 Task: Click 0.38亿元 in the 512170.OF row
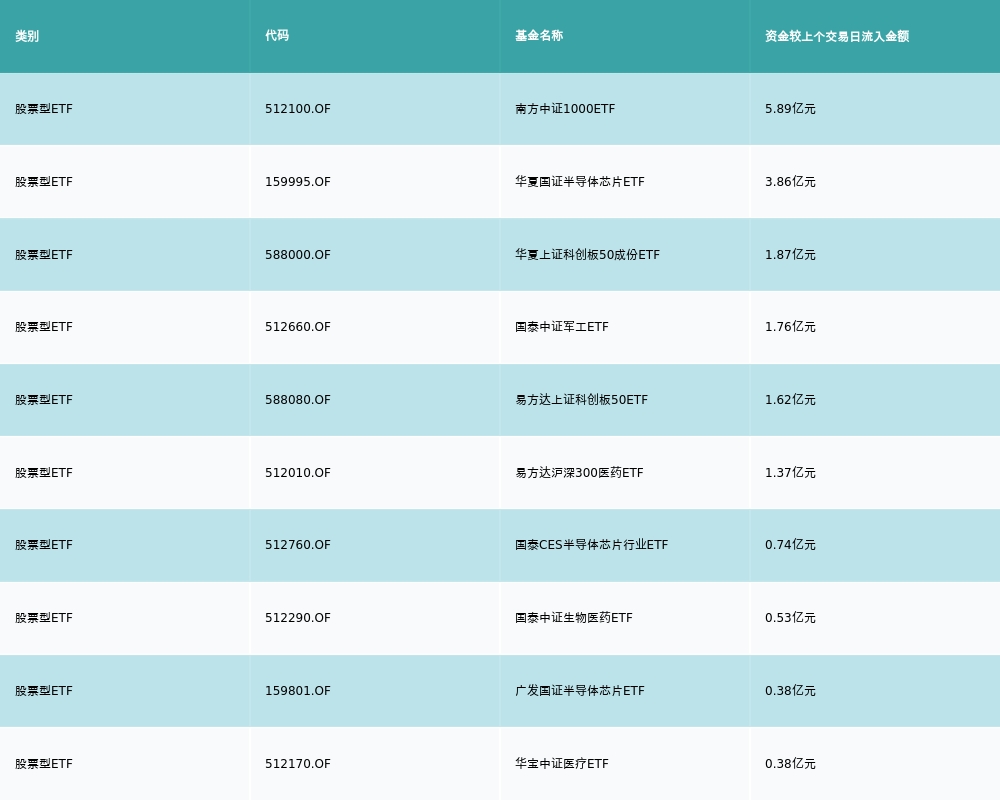pyautogui.click(x=790, y=764)
